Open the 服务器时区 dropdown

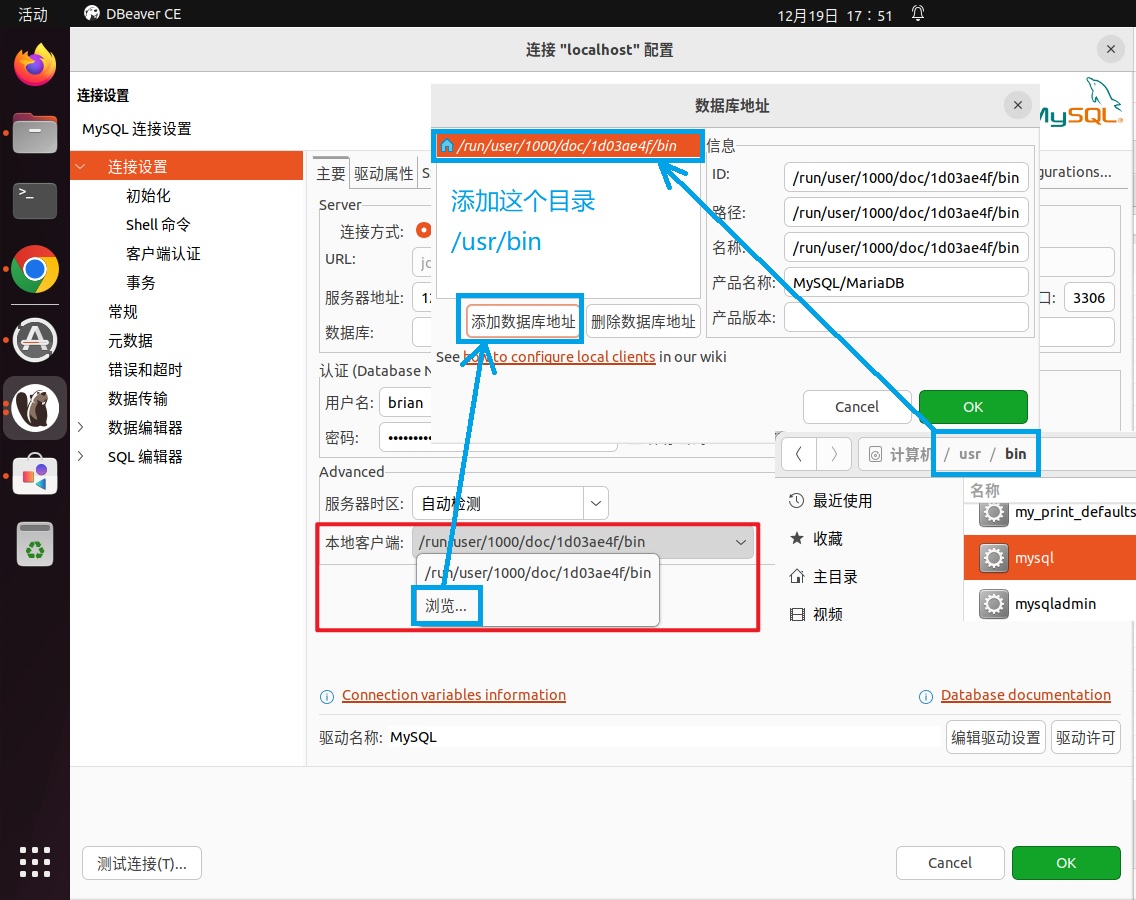click(596, 503)
